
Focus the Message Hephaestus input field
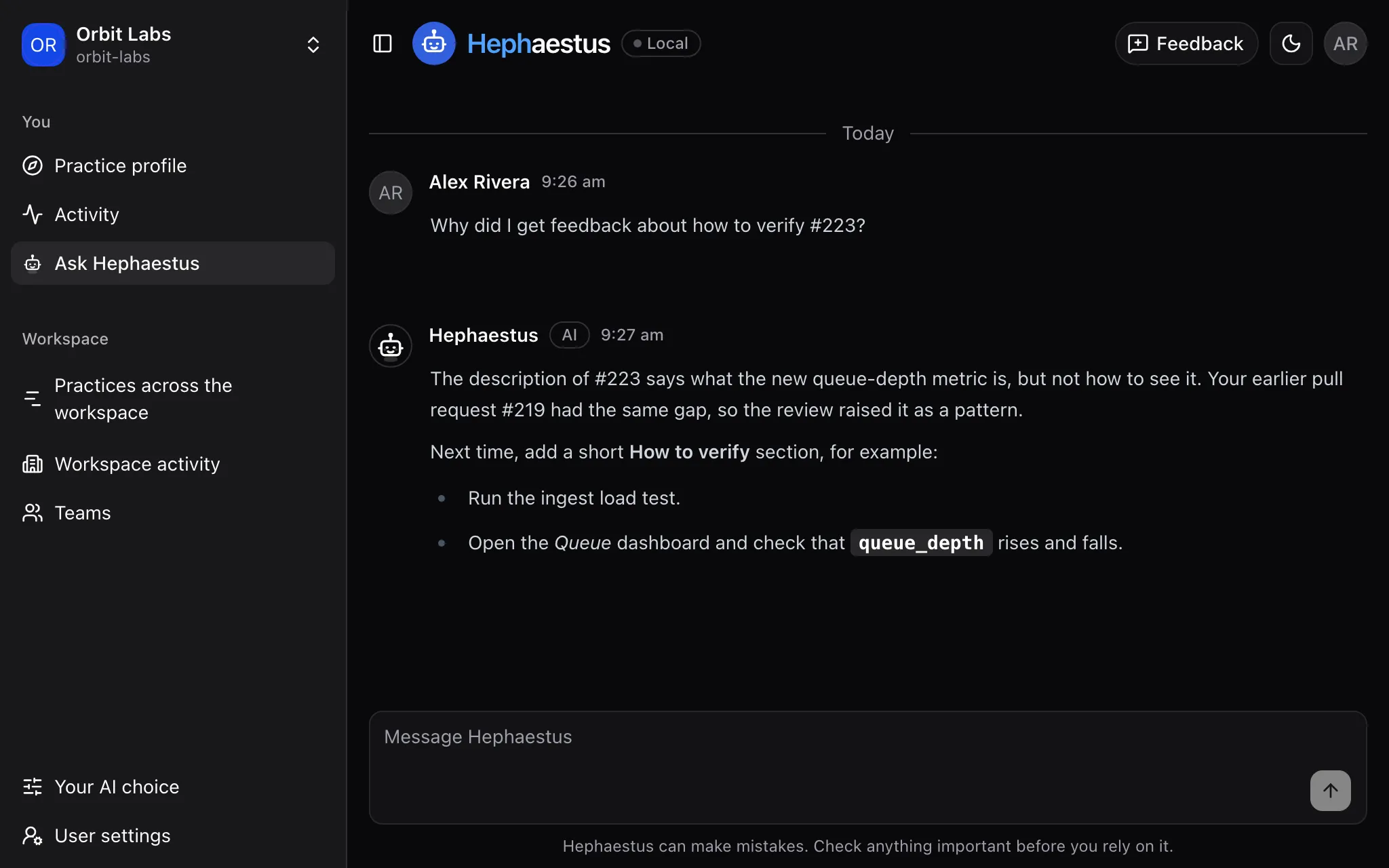(x=867, y=768)
